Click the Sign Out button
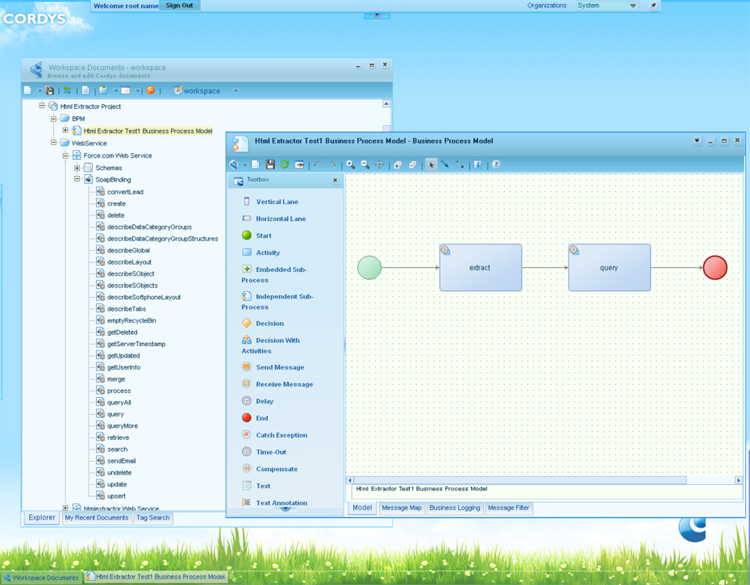 (180, 6)
